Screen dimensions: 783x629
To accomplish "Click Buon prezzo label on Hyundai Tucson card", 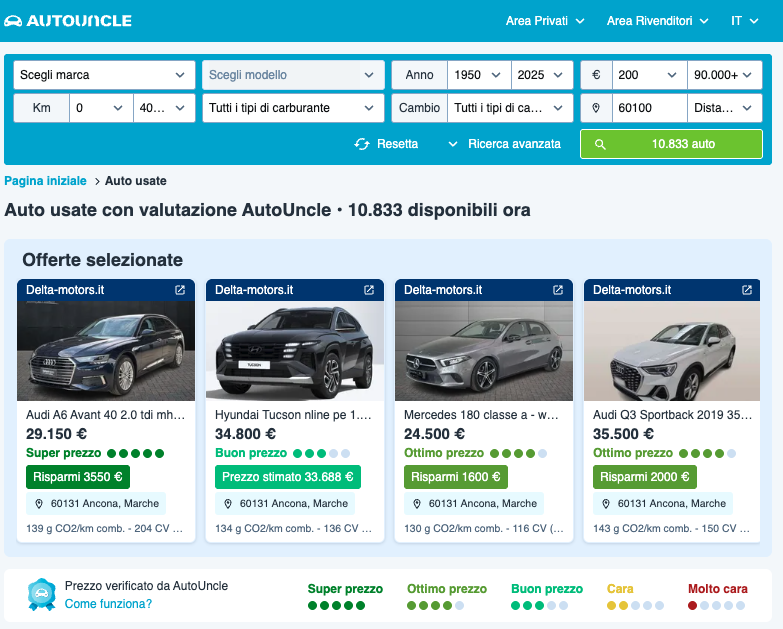I will pyautogui.click(x=251, y=453).
